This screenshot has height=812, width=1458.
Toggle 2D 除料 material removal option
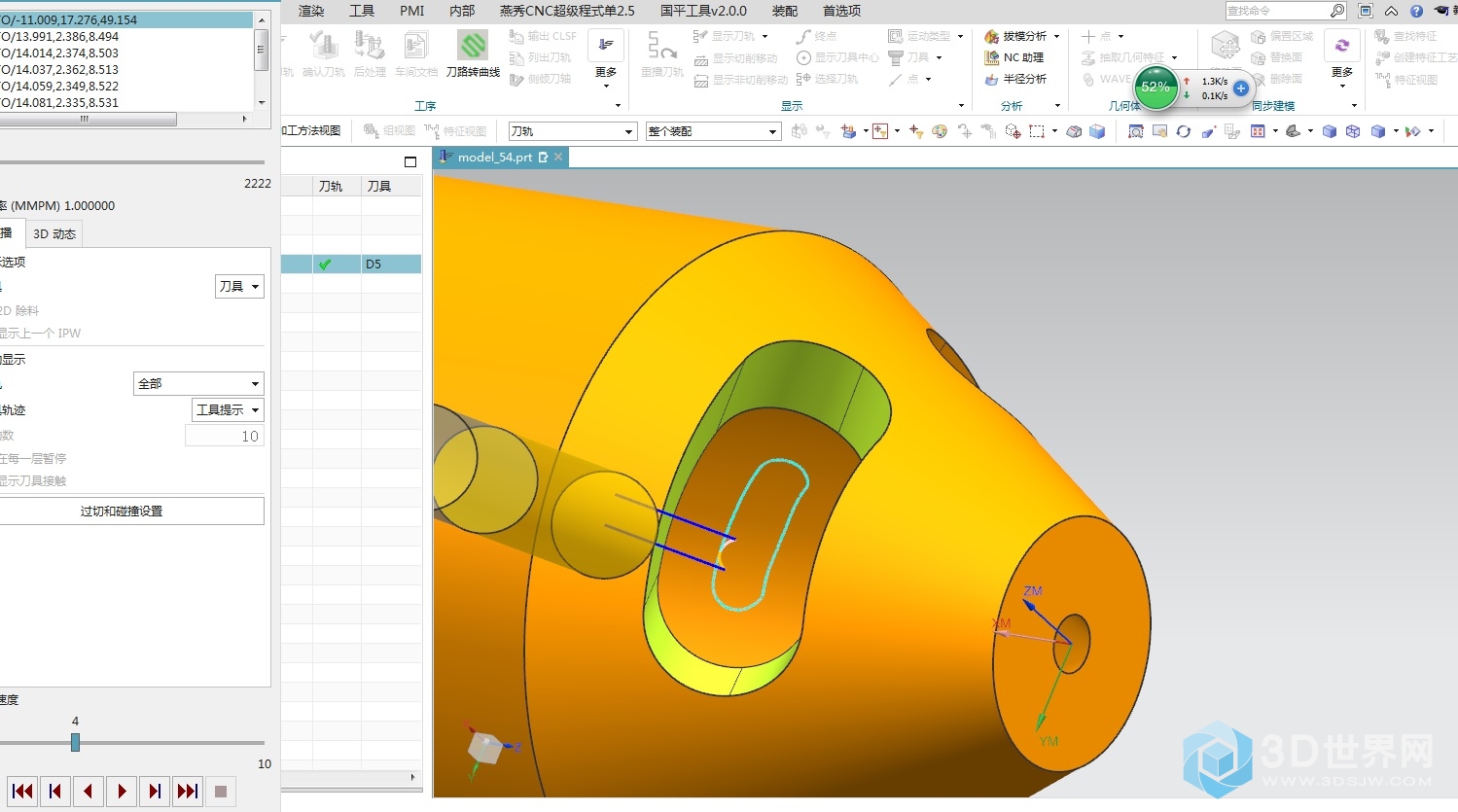pos(19,310)
